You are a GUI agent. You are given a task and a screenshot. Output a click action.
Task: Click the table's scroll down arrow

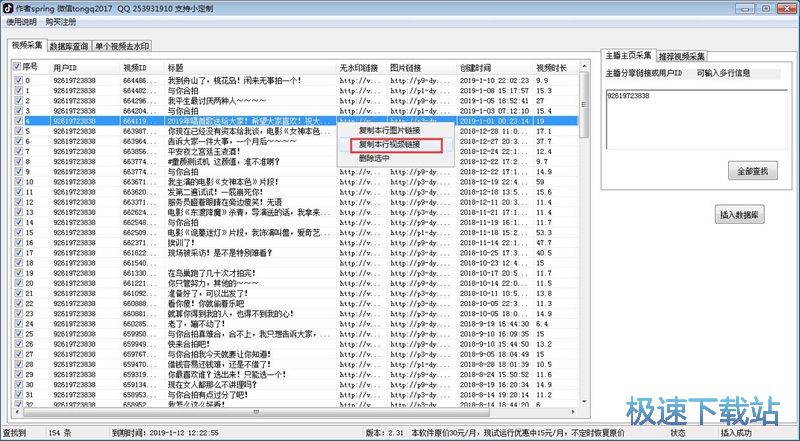584,402
